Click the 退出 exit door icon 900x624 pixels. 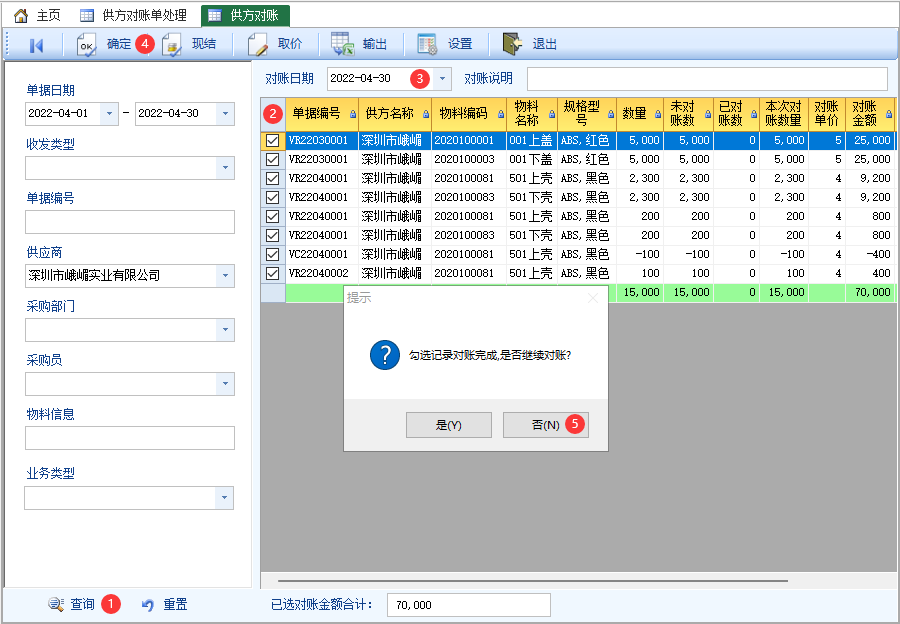513,44
